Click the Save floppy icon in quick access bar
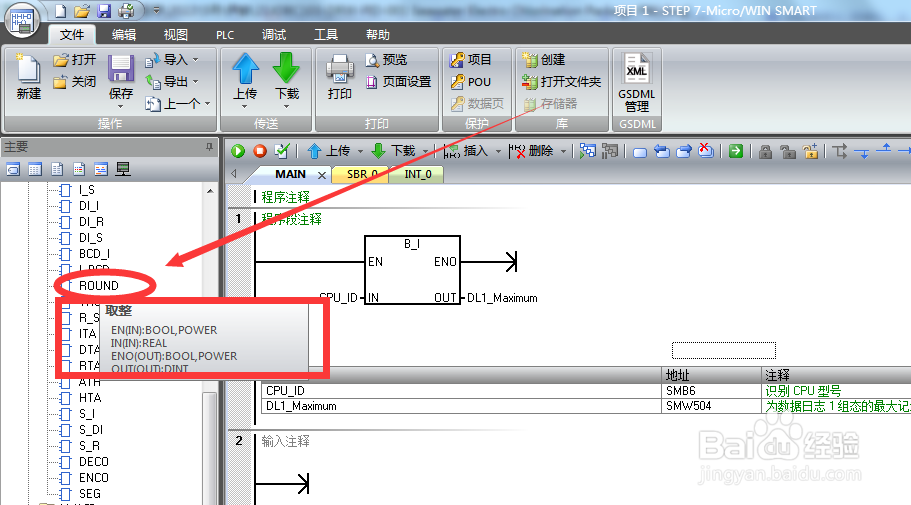This screenshot has height=505, width=911. coord(104,10)
